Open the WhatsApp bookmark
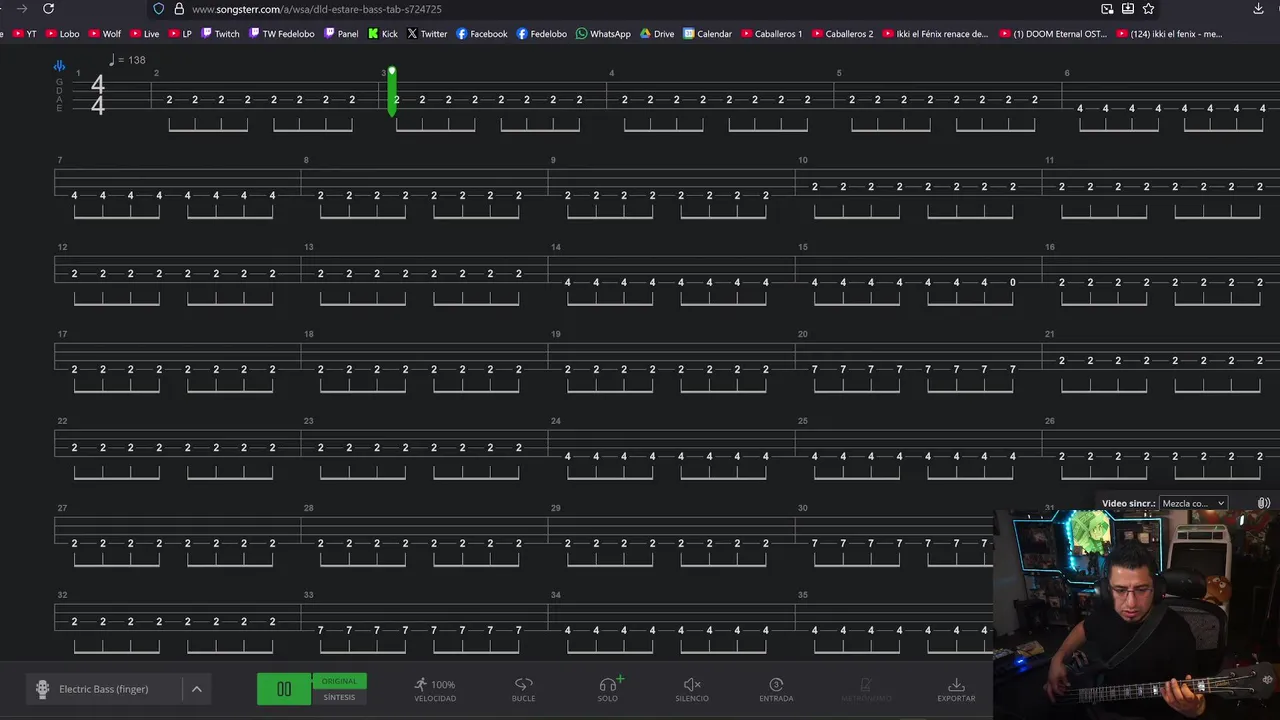Screen dimensions: 1280x720 [603, 34]
